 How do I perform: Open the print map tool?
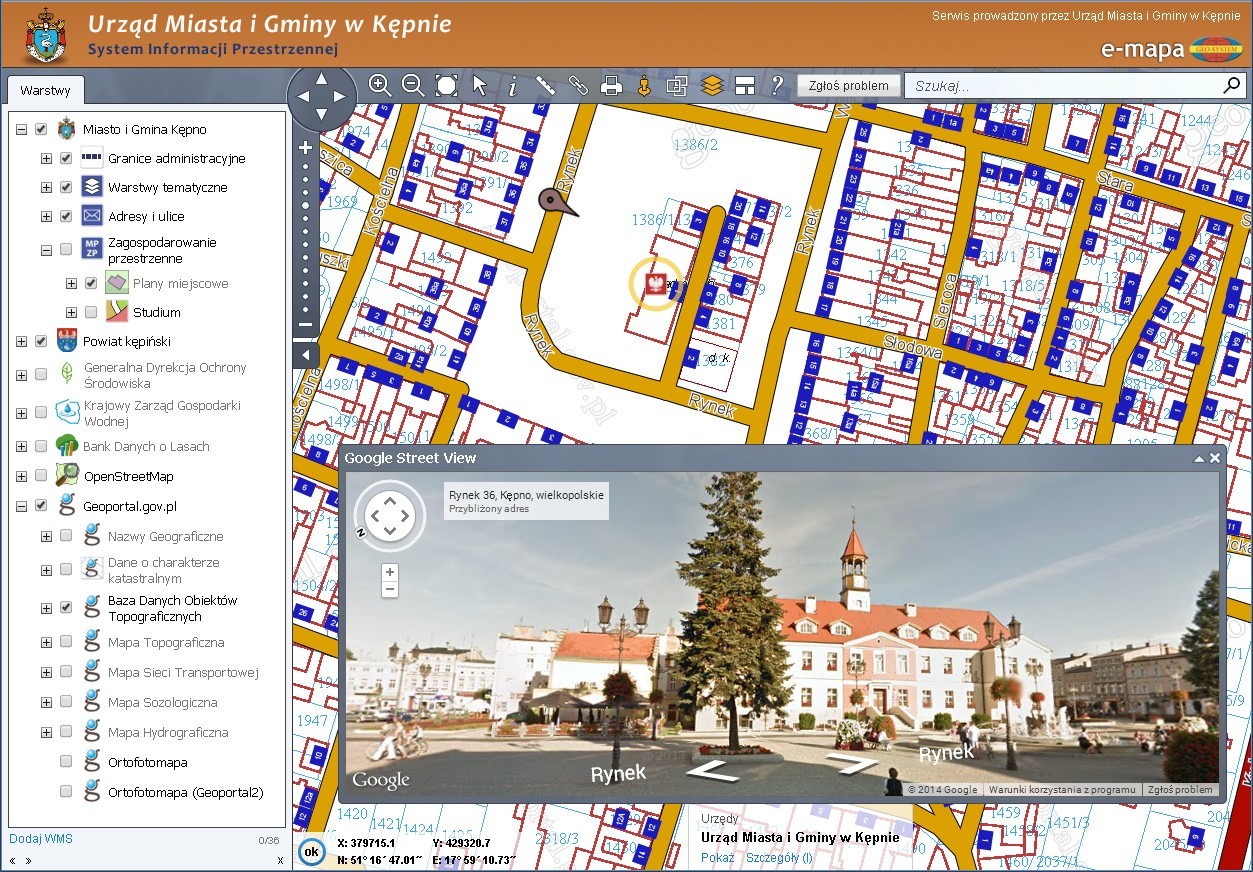pyautogui.click(x=611, y=85)
